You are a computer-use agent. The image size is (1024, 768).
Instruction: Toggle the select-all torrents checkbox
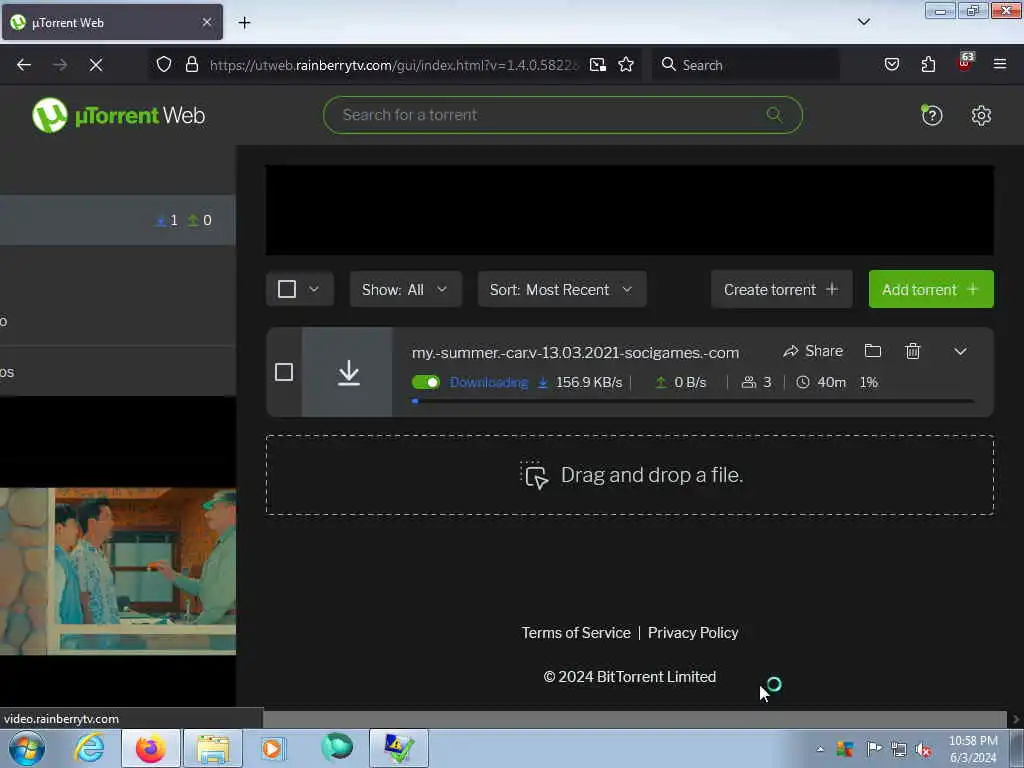click(x=287, y=289)
